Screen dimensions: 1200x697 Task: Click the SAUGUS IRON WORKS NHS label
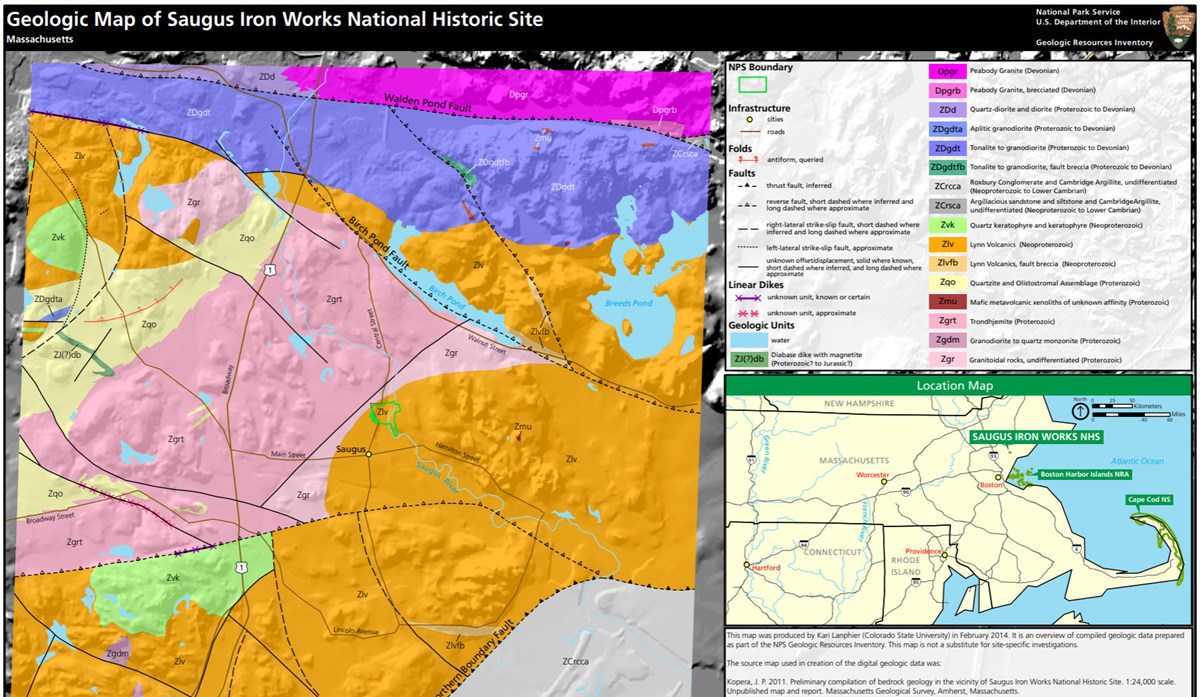1038,437
